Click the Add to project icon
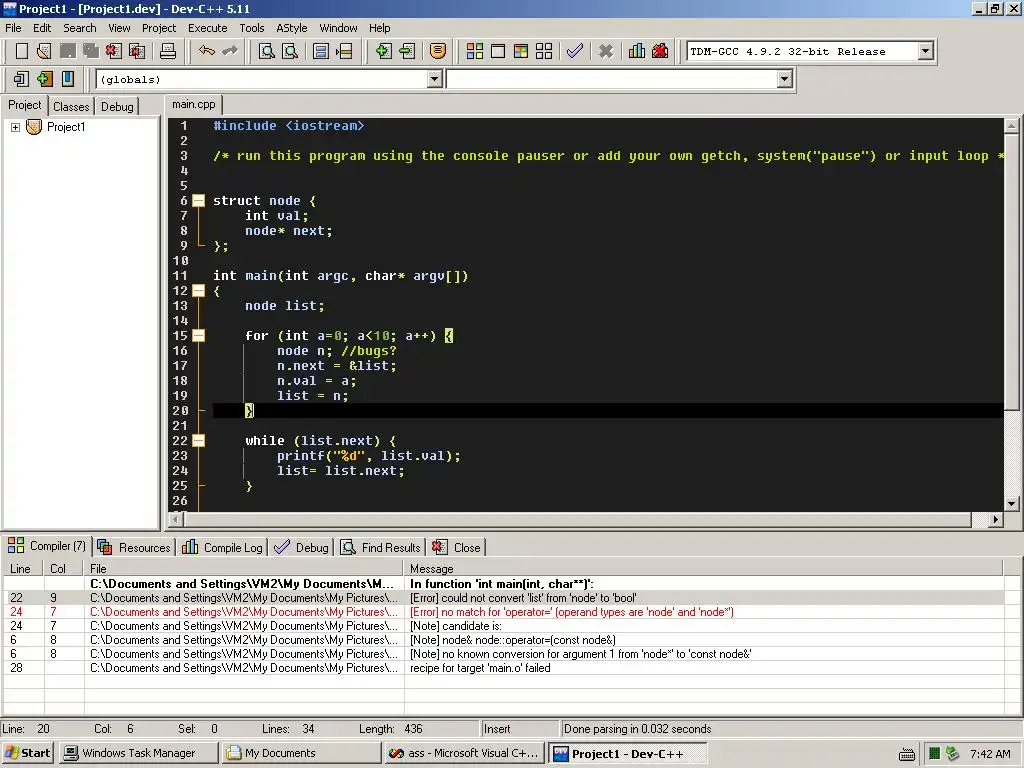 (x=383, y=51)
